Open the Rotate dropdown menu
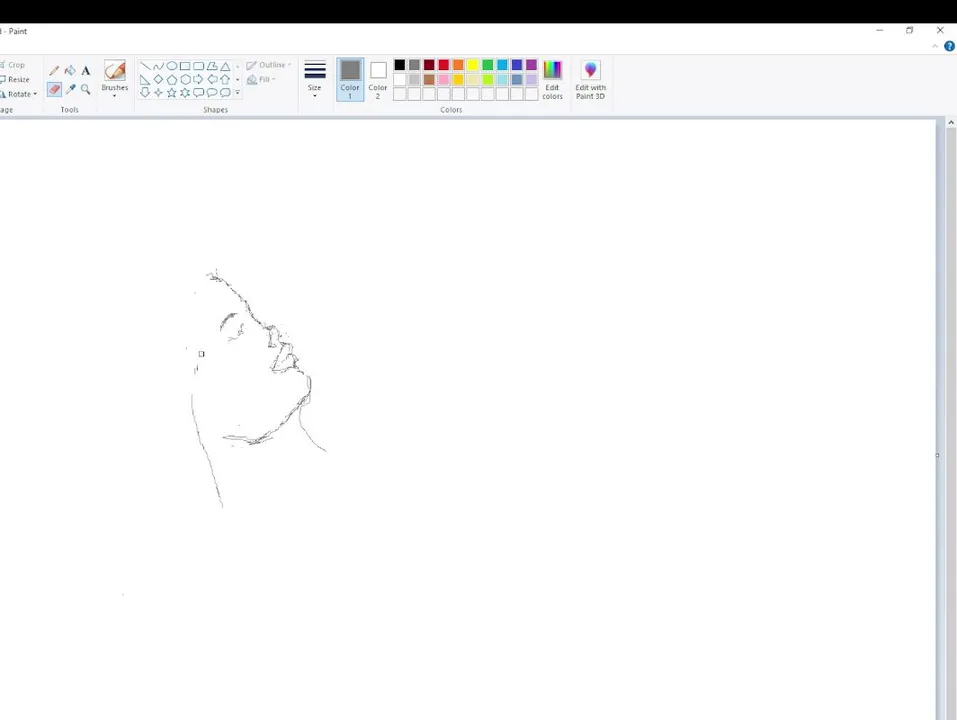957x720 pixels. pos(20,94)
